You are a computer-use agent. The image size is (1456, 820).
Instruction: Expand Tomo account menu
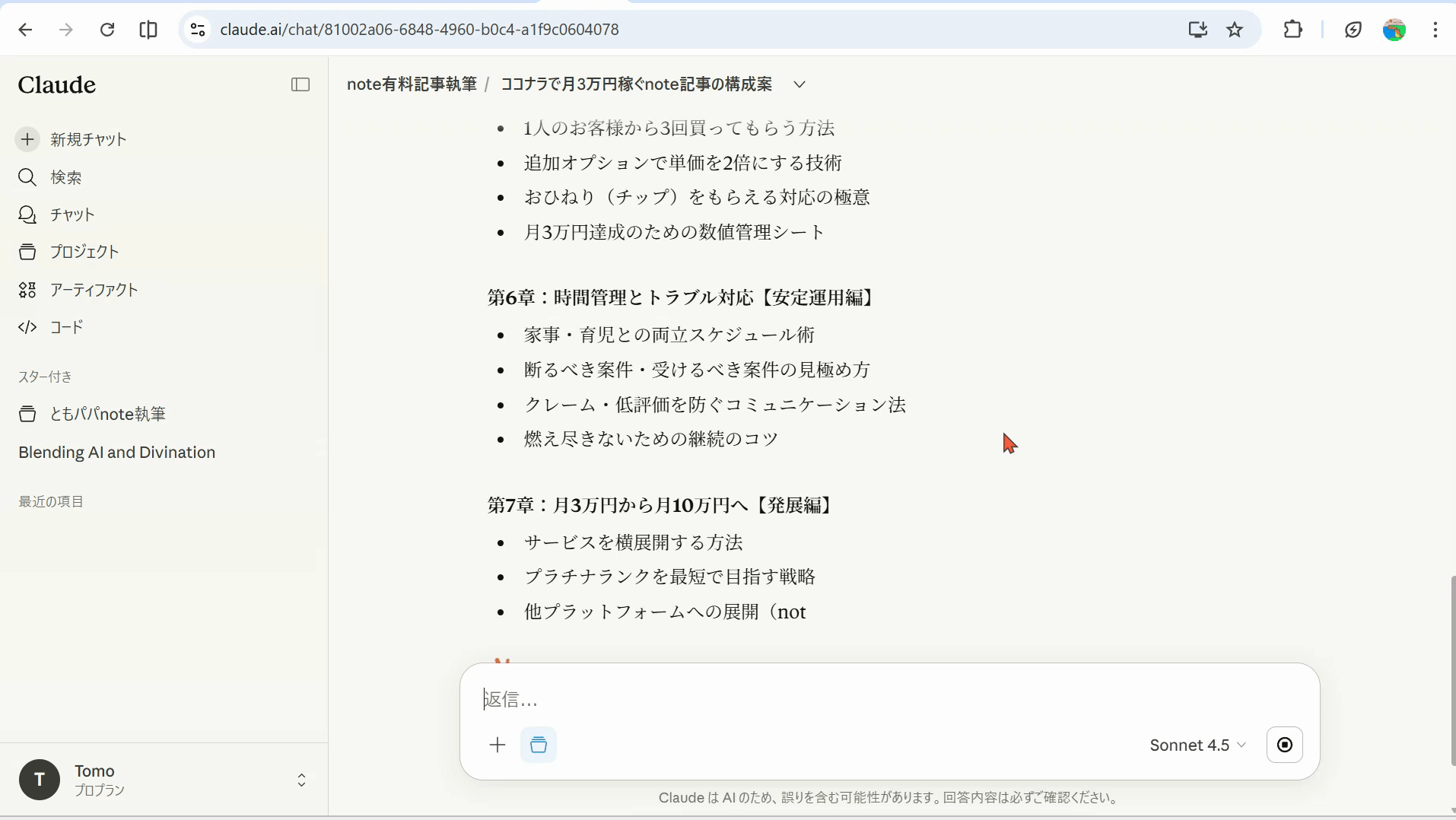click(x=301, y=780)
